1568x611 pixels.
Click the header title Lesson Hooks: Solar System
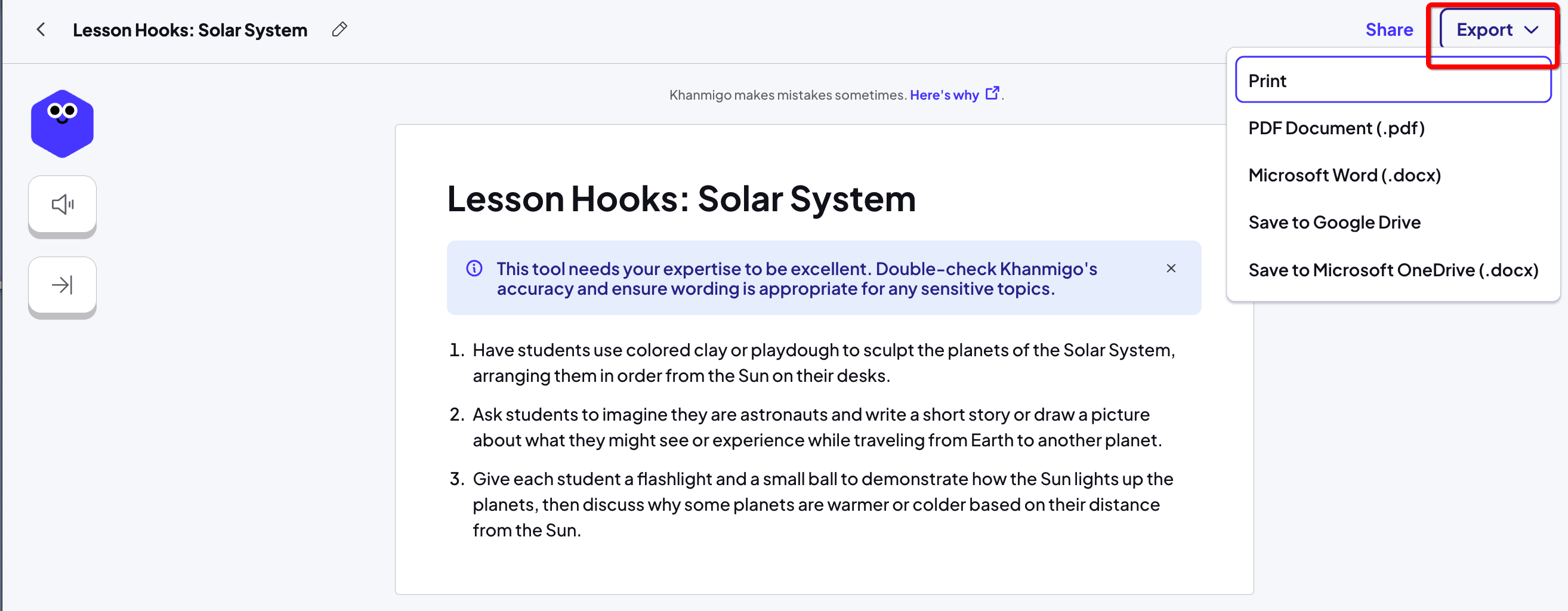point(190,30)
